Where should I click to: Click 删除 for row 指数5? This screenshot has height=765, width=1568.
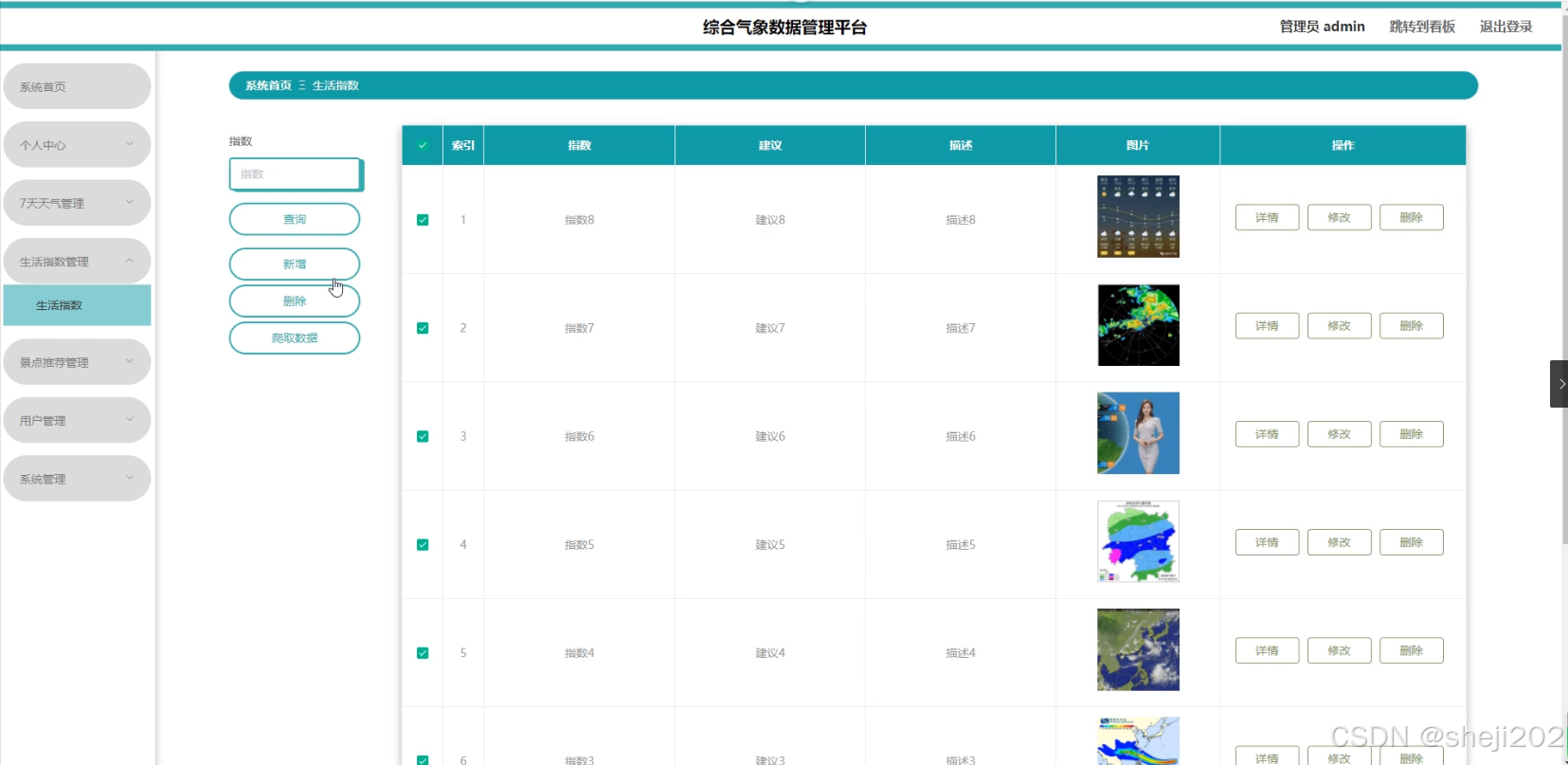1411,542
